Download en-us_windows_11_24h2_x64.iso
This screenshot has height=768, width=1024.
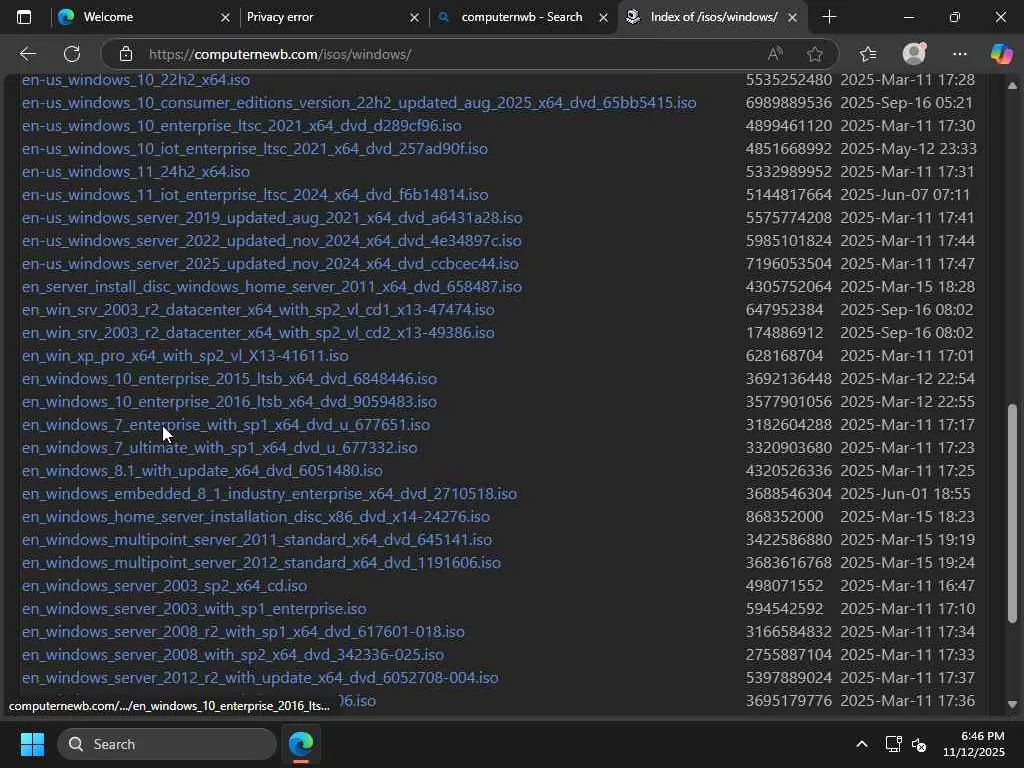136,172
